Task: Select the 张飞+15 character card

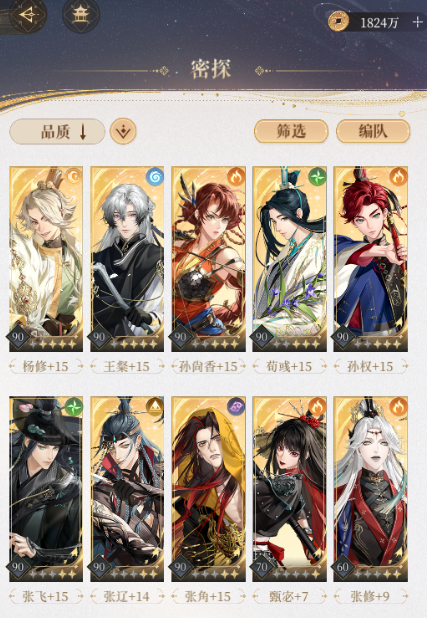Action: [46, 489]
